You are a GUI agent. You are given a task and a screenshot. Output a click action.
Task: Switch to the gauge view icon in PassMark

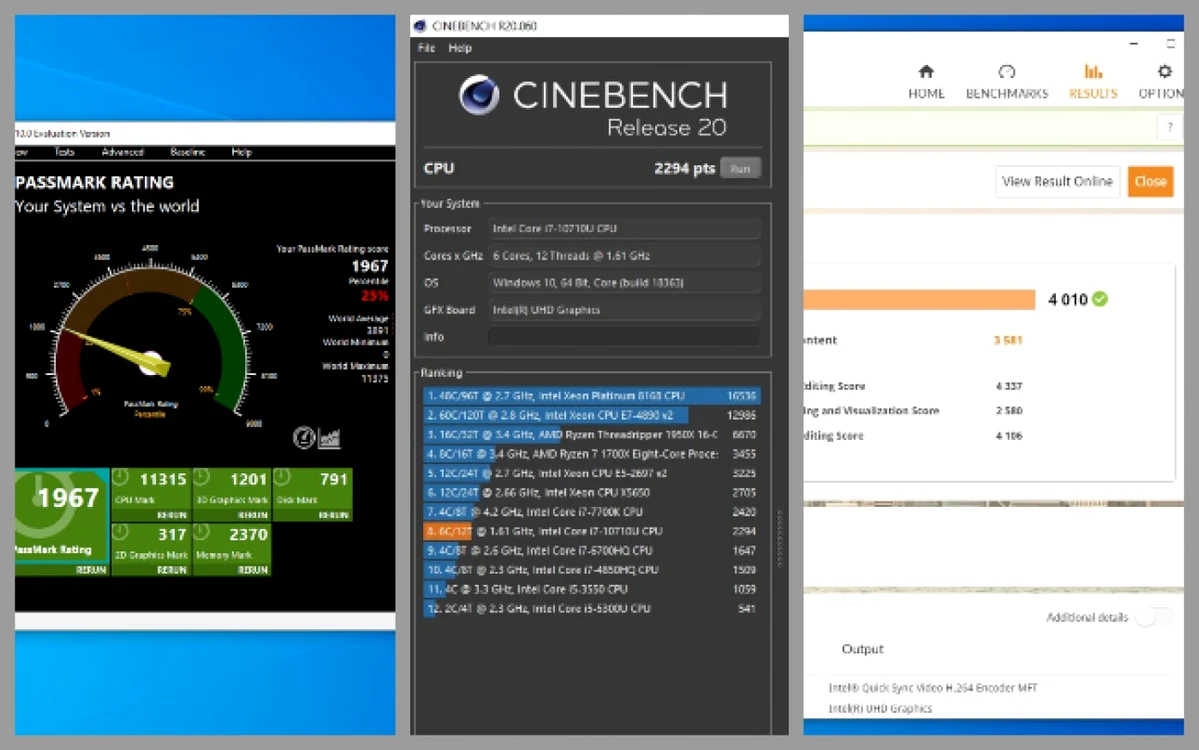click(x=304, y=437)
